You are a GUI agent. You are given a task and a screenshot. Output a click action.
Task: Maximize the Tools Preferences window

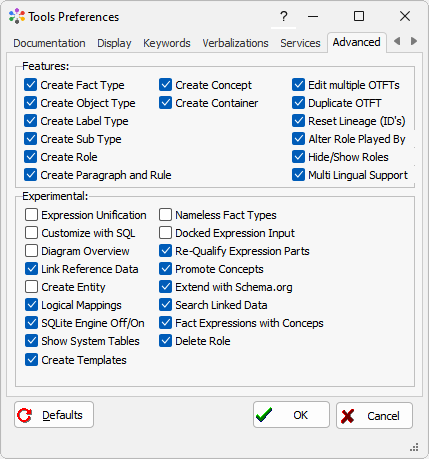tap(359, 16)
